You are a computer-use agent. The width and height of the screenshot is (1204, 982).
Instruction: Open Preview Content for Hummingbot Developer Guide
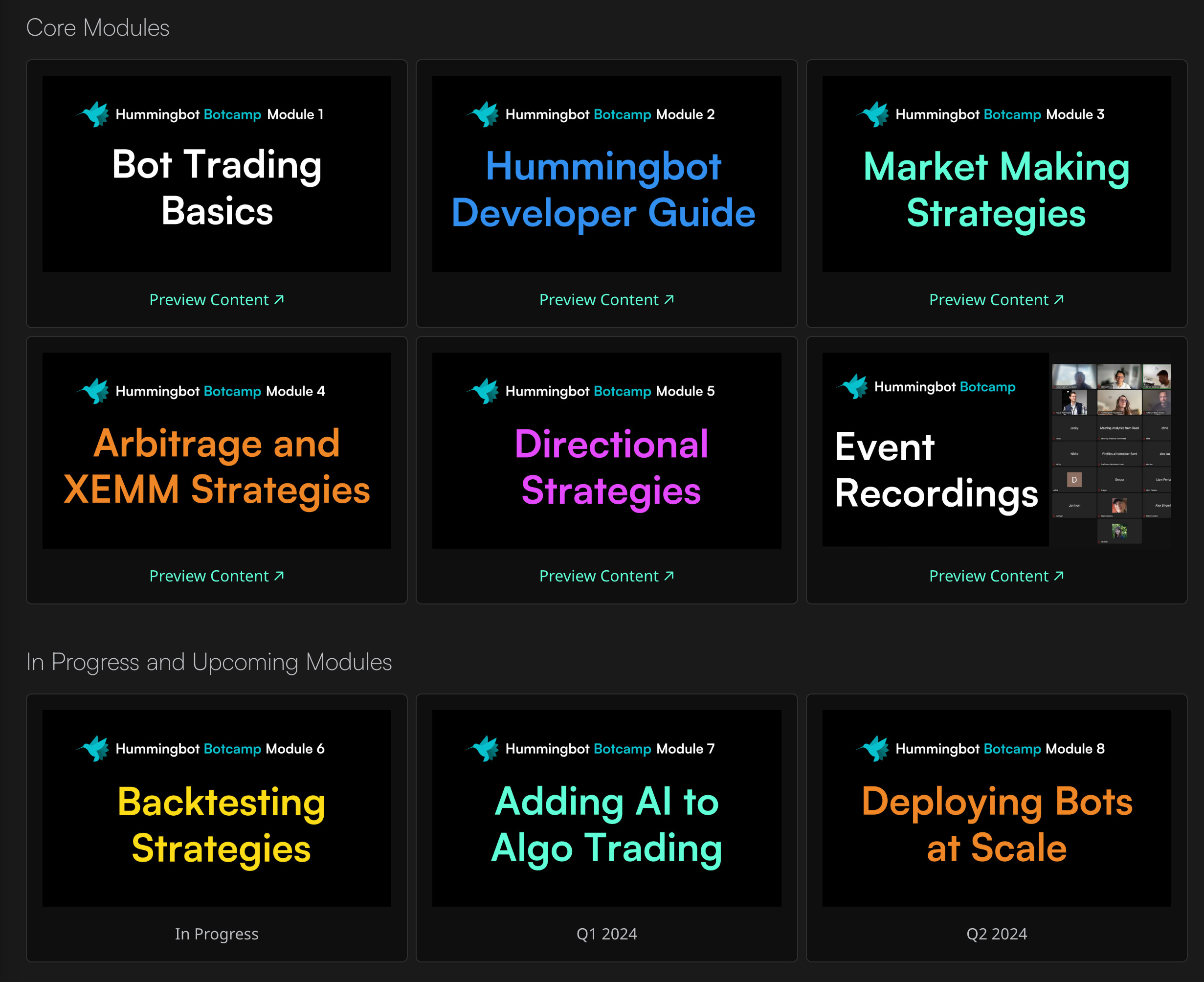606,300
